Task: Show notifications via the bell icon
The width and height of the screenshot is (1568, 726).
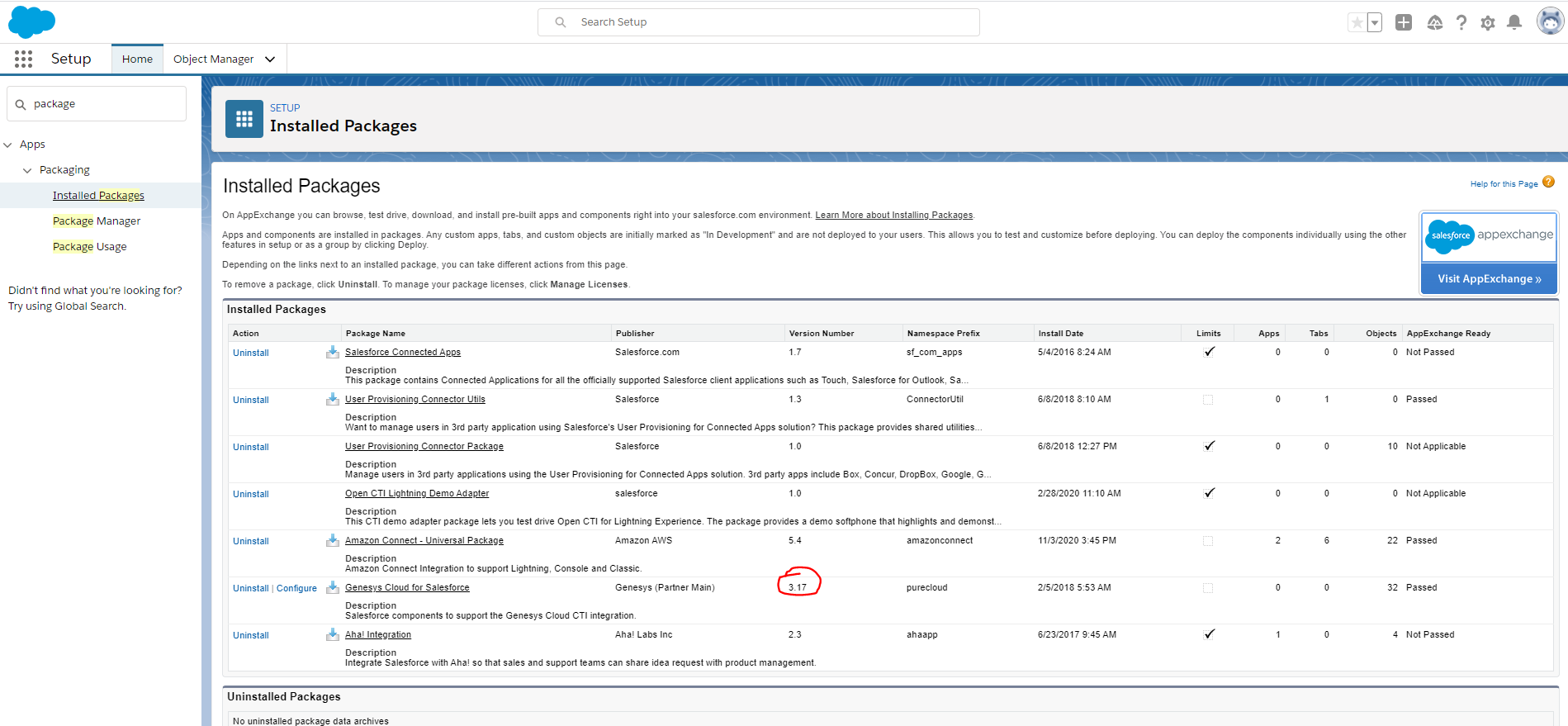Action: (x=1514, y=22)
